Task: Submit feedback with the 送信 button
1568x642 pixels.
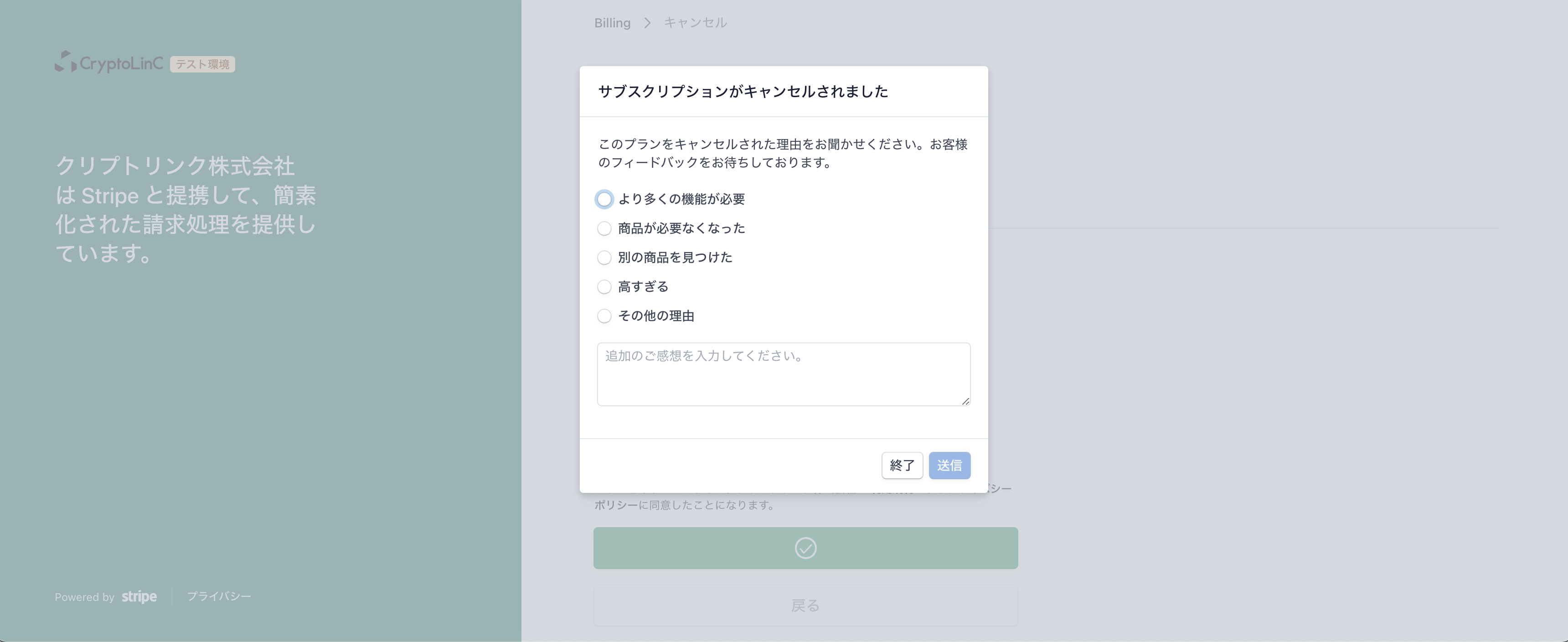Action: point(949,466)
